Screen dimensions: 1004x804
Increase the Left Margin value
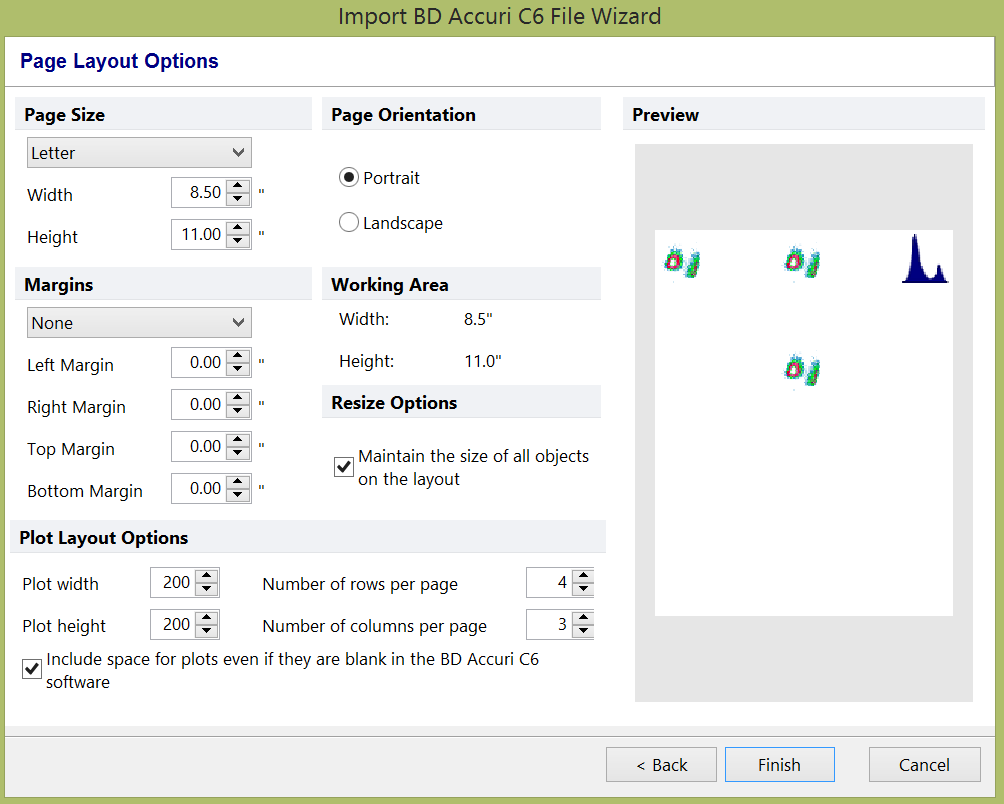238,356
